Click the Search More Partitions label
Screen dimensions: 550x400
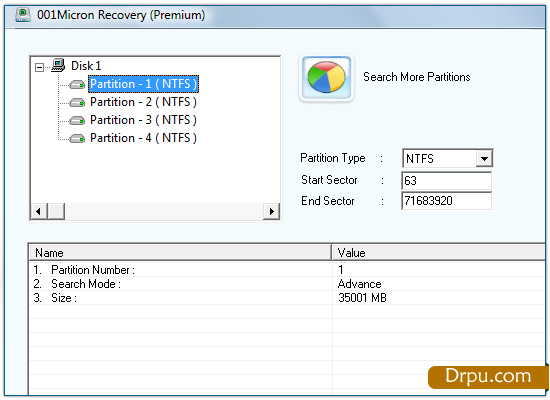(x=417, y=77)
